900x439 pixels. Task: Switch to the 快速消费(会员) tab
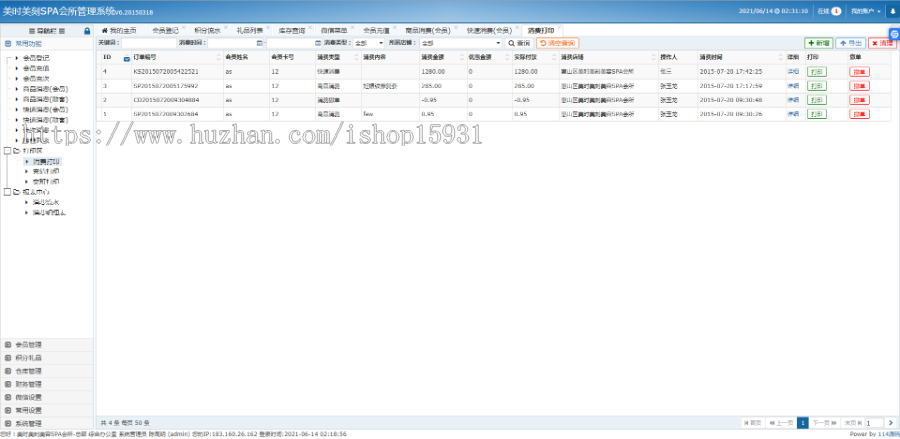coord(490,30)
